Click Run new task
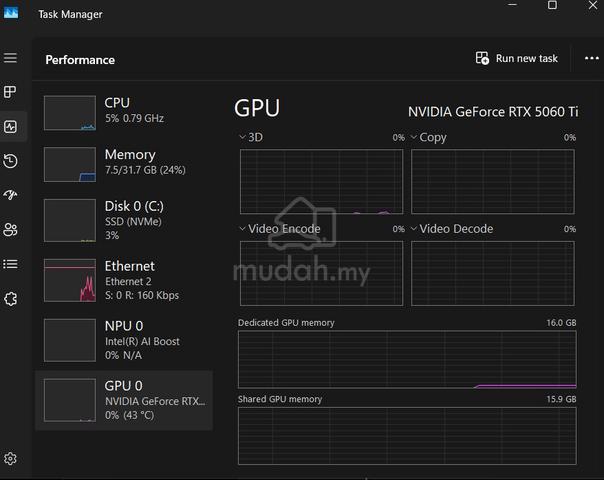 (516, 58)
